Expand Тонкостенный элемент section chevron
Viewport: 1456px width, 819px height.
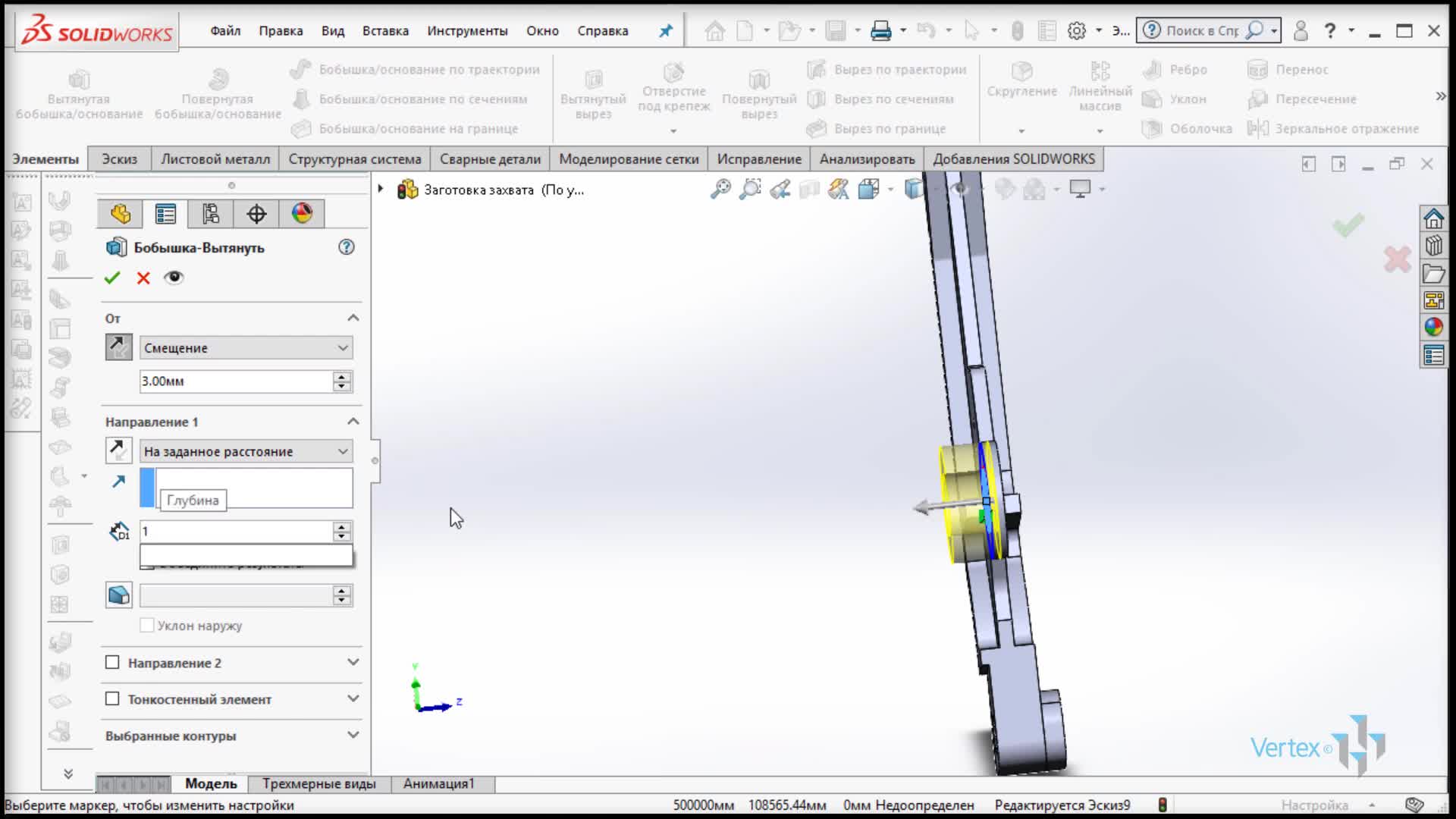(x=353, y=698)
